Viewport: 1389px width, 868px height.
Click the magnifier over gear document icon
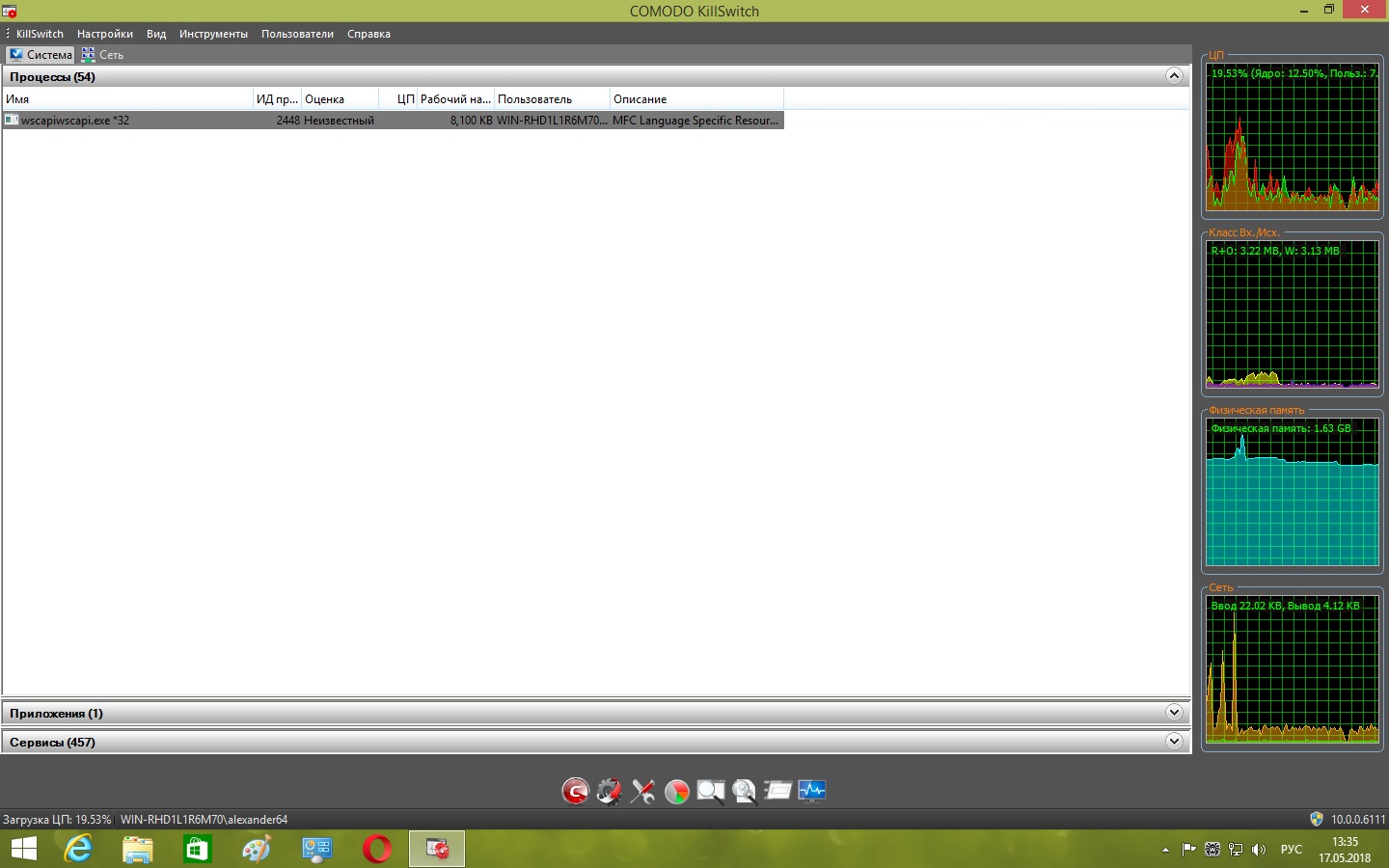[x=745, y=792]
